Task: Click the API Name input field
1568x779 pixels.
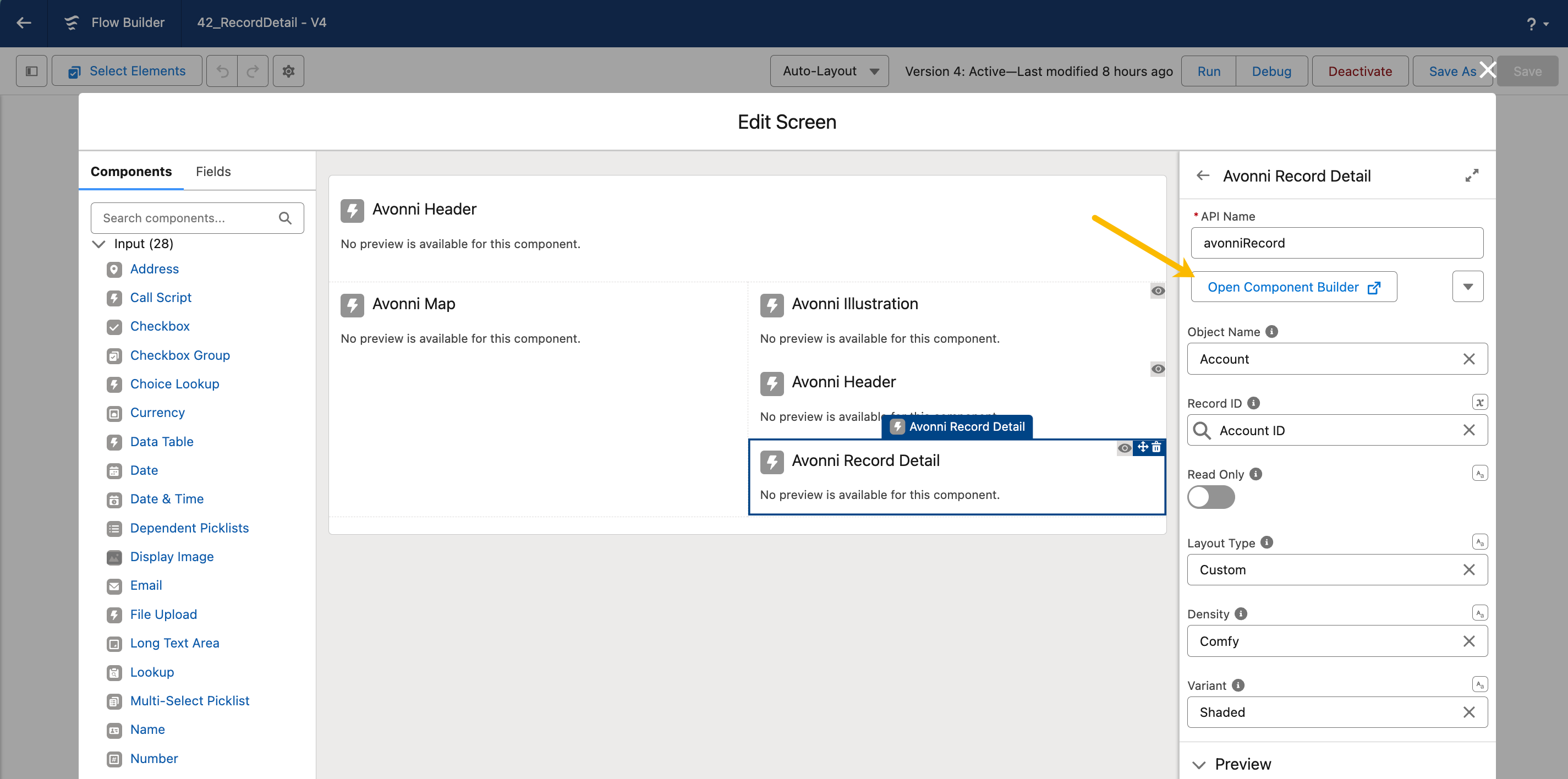Action: coord(1337,243)
